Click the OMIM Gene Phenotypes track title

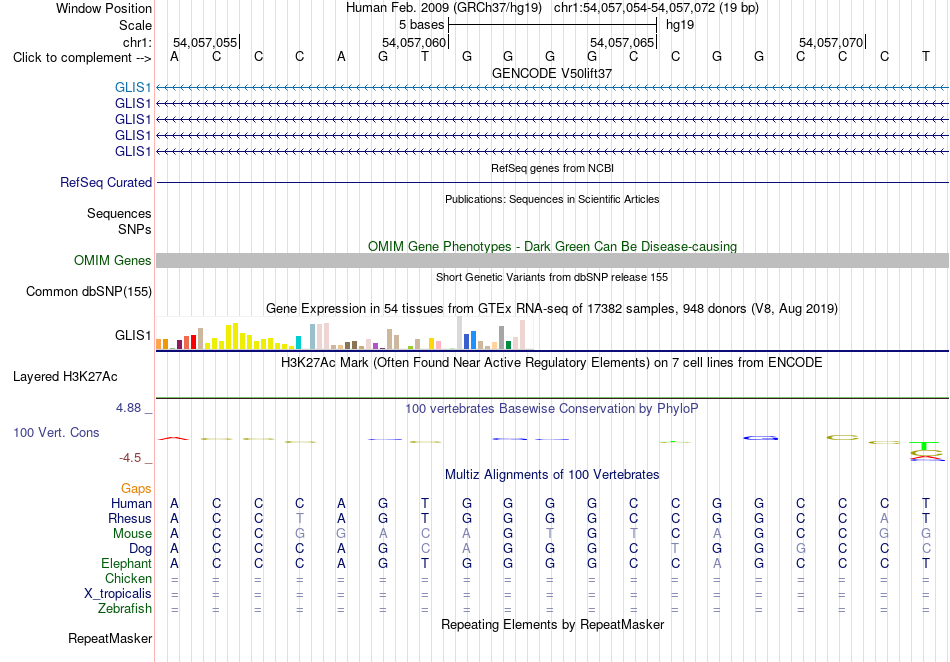tap(552, 247)
